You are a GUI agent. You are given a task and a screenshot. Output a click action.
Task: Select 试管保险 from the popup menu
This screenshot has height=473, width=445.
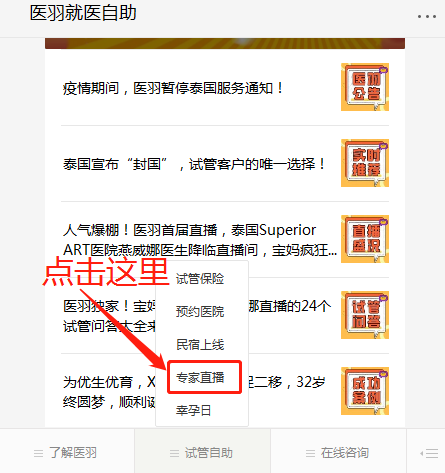click(200, 279)
